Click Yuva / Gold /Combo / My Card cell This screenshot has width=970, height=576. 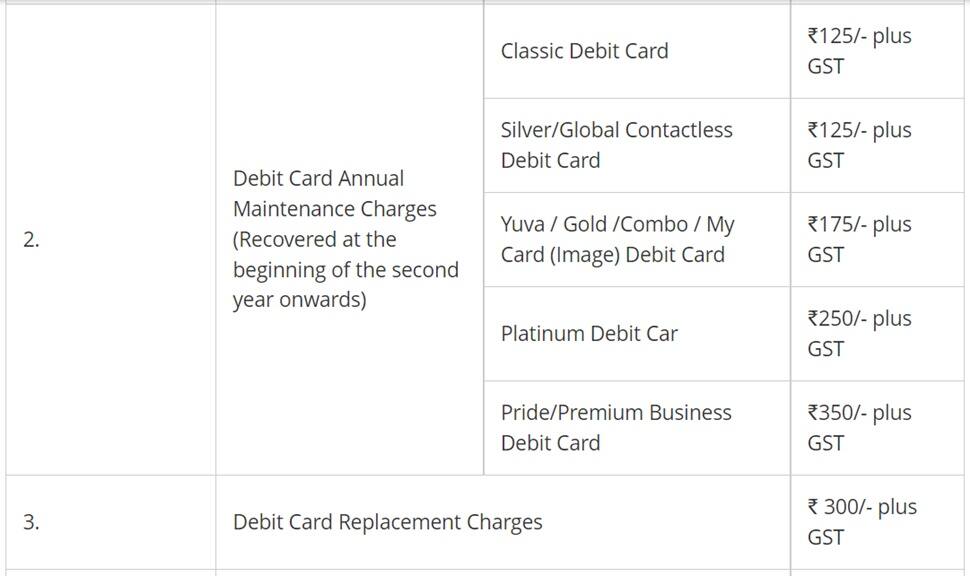click(637, 239)
